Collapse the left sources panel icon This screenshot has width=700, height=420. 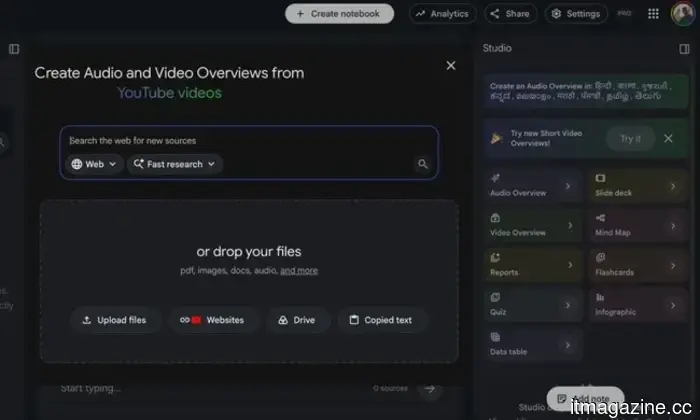14,49
